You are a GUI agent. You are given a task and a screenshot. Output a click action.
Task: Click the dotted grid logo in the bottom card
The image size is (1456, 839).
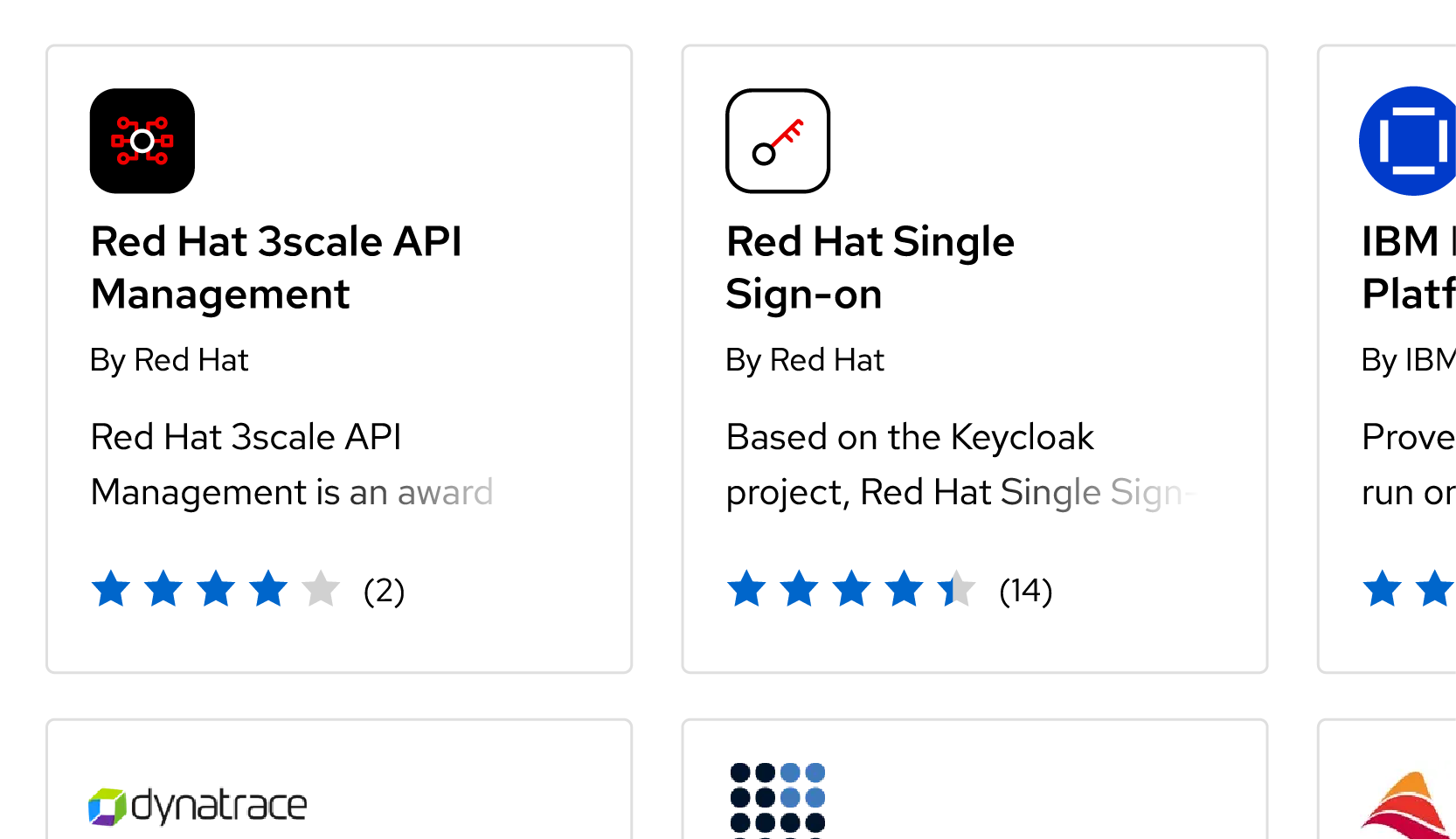tap(778, 799)
